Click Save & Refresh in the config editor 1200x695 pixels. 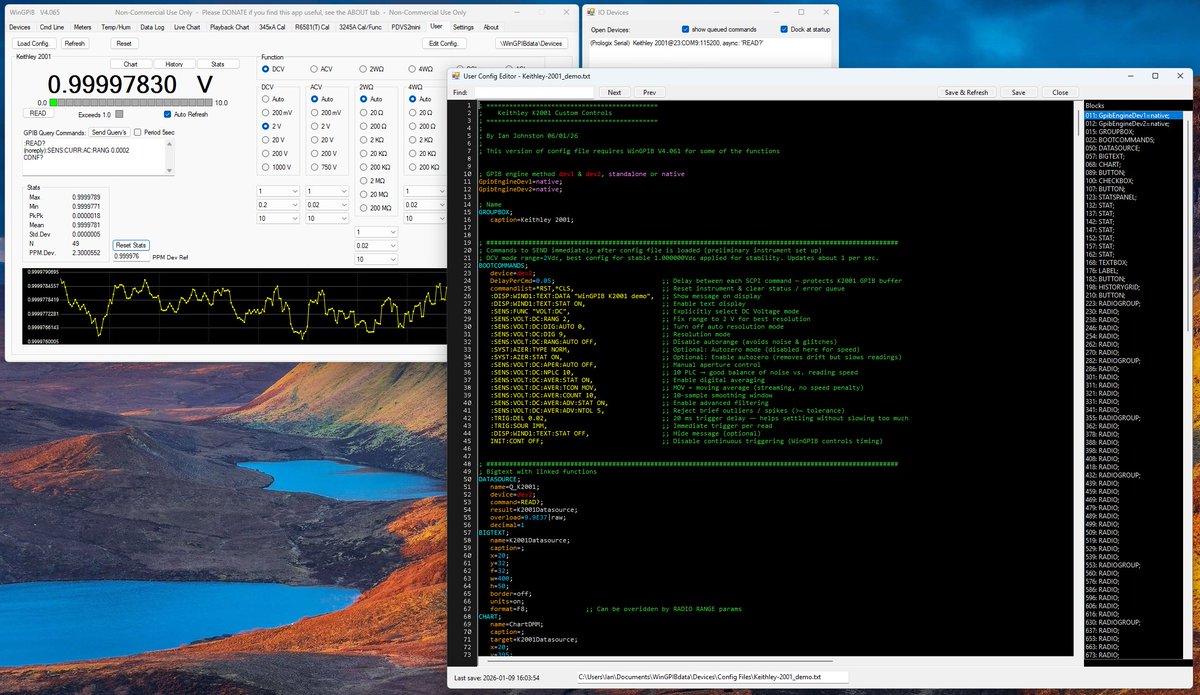point(967,92)
